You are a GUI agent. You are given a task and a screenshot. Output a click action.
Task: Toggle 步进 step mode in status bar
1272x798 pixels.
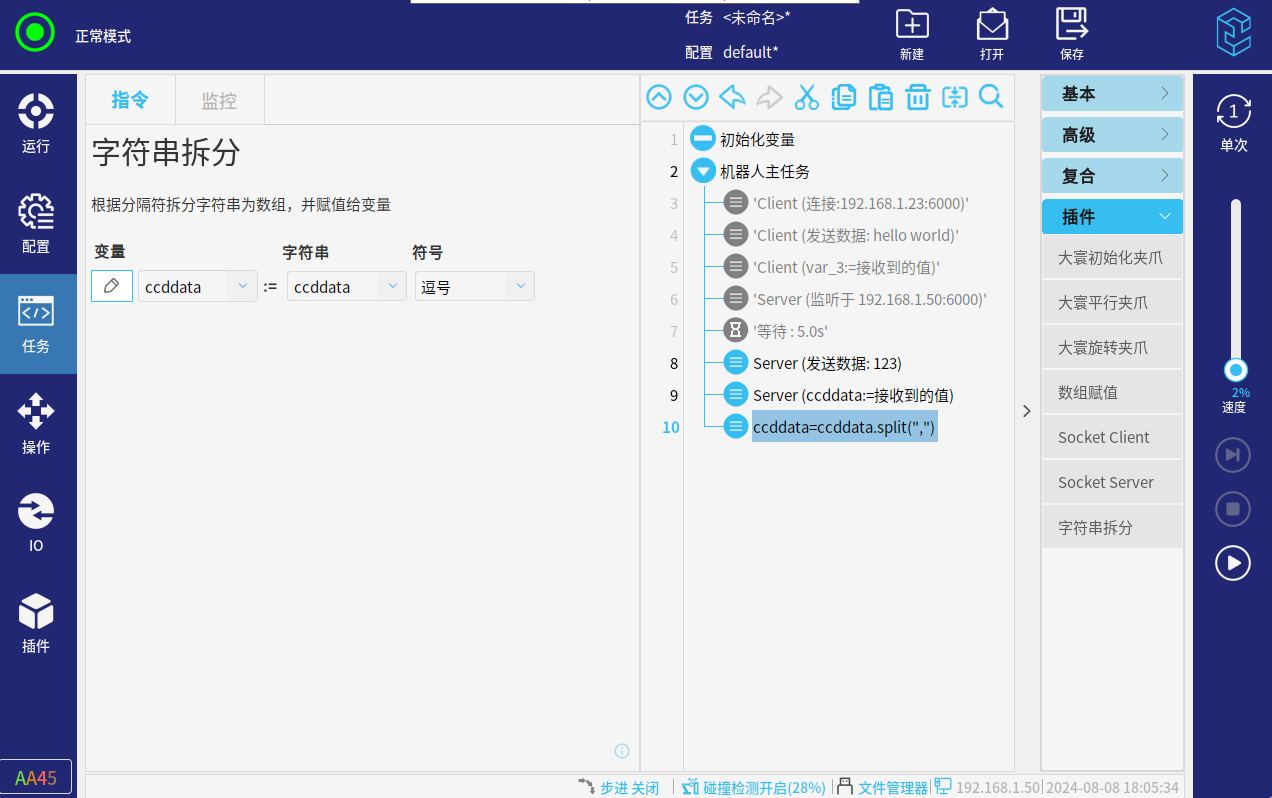tap(619, 787)
